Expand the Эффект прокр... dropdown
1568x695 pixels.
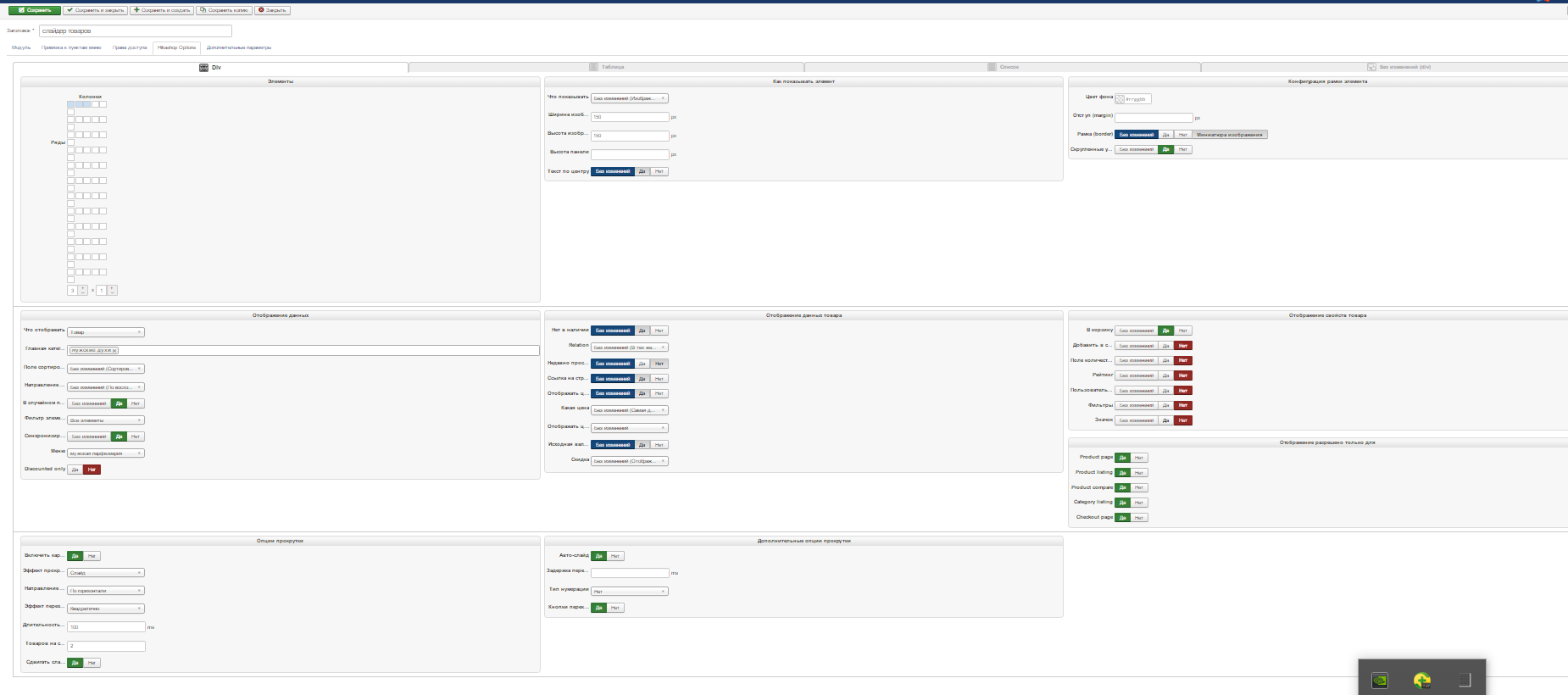(x=106, y=573)
